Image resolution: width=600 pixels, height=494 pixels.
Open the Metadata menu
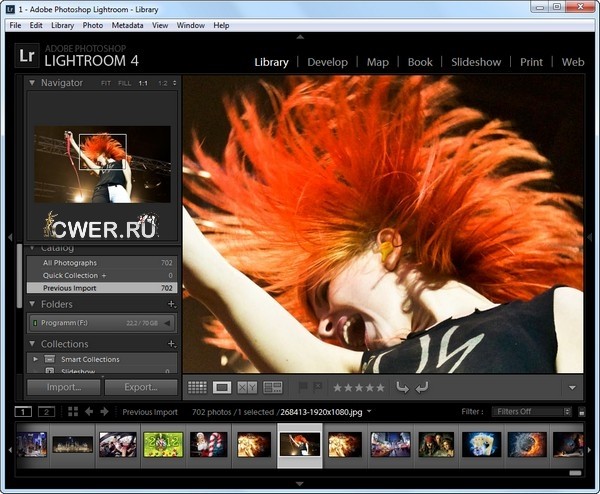[x=127, y=25]
